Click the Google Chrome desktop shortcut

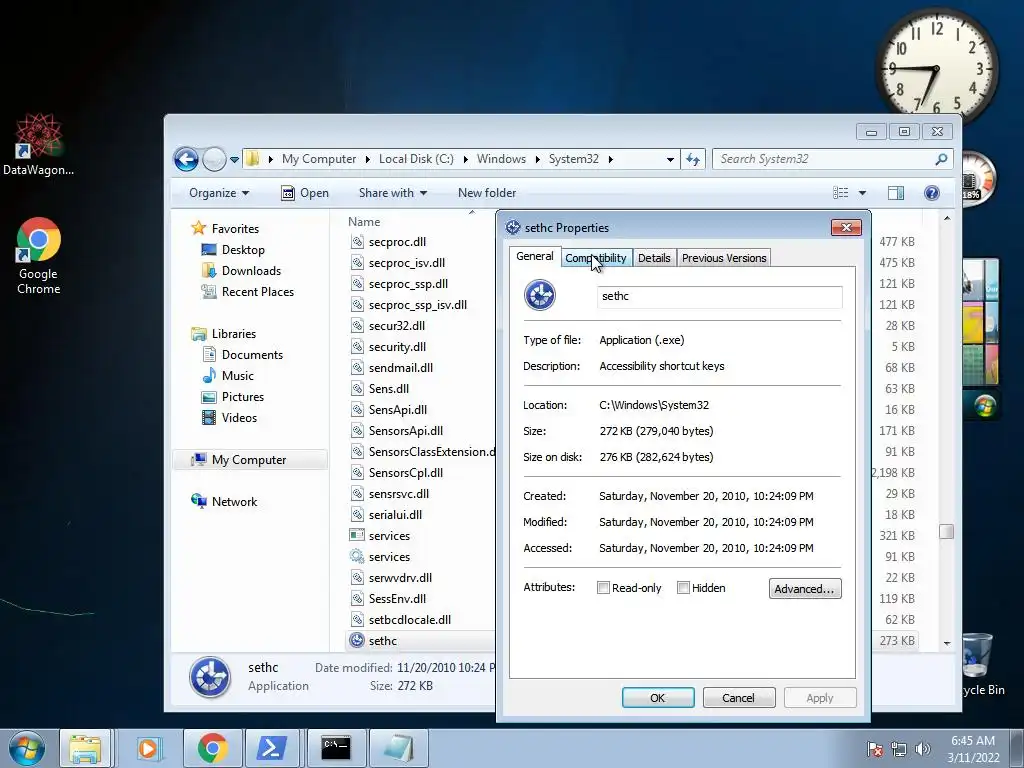[39, 256]
